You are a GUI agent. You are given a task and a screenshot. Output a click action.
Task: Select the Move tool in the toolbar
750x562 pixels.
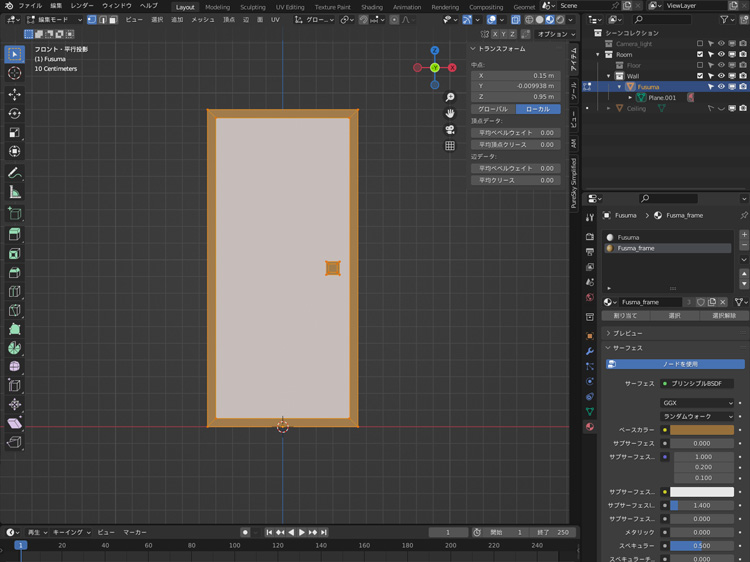pyautogui.click(x=14, y=94)
